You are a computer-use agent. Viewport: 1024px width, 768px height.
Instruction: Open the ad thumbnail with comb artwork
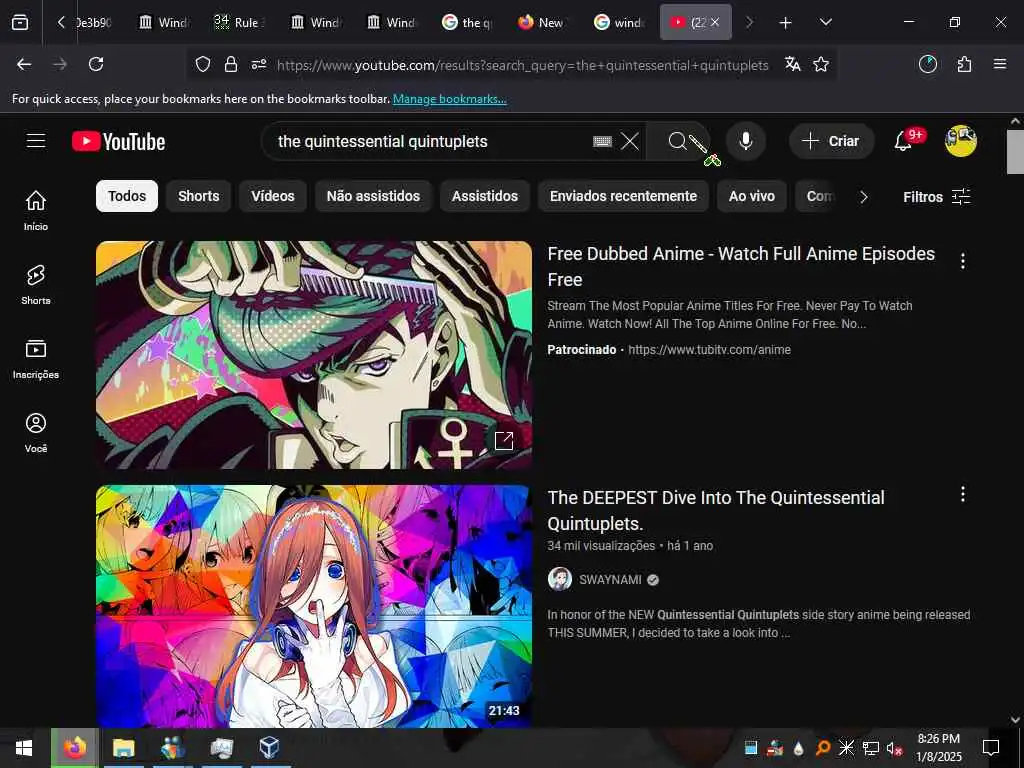313,355
